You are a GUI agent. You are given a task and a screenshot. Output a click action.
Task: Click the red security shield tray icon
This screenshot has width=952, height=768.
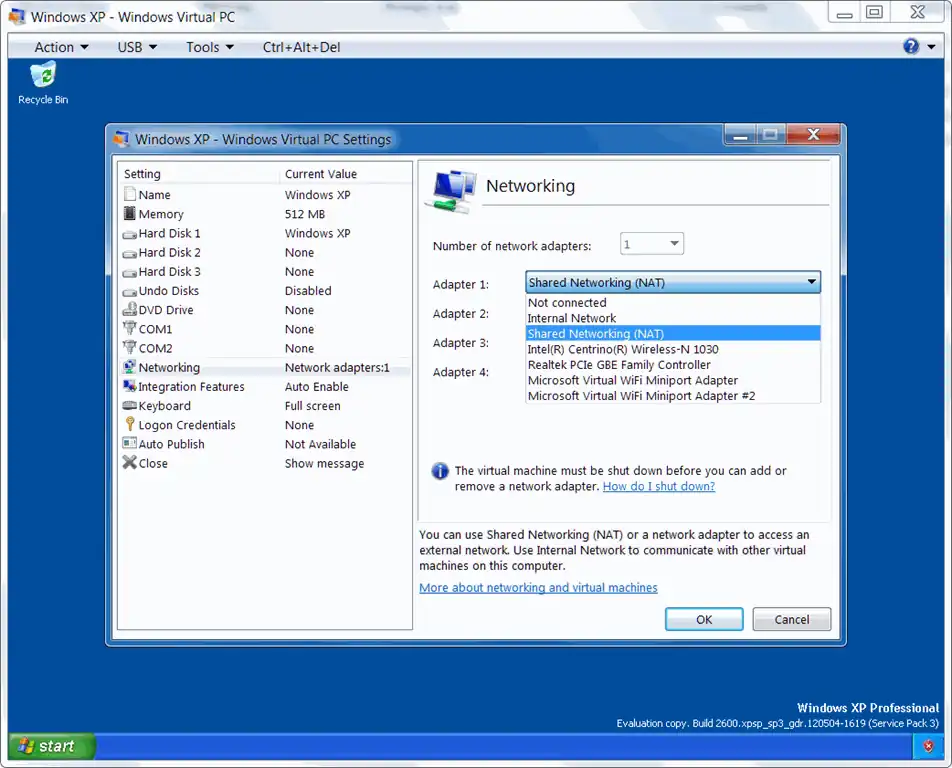[929, 747]
